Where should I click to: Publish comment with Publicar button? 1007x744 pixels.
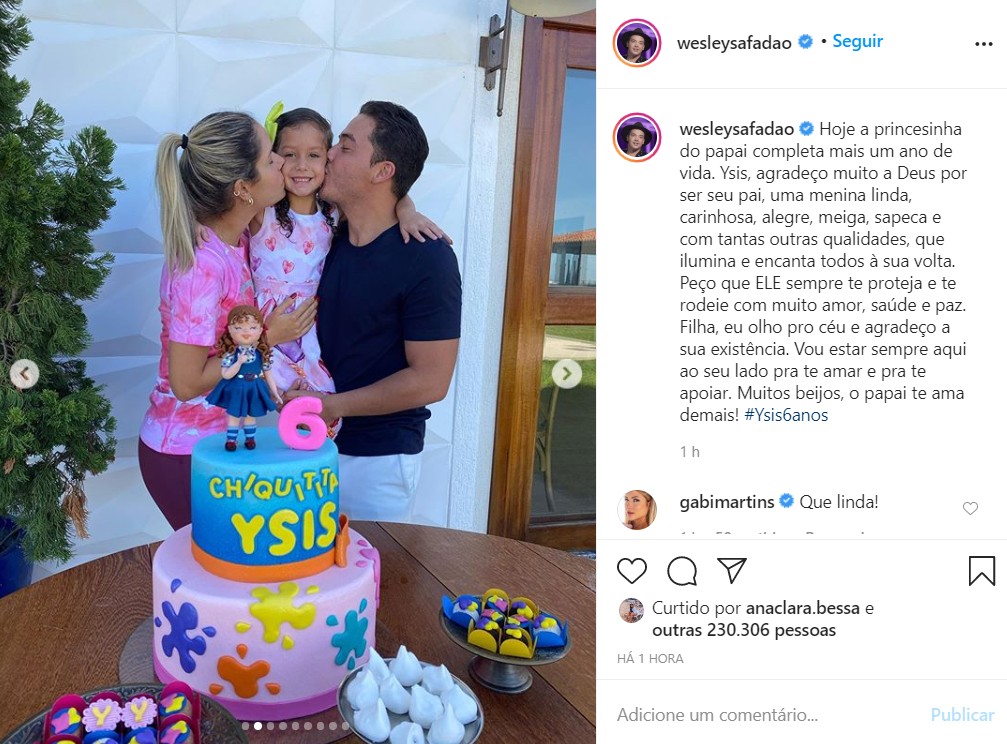(x=962, y=714)
